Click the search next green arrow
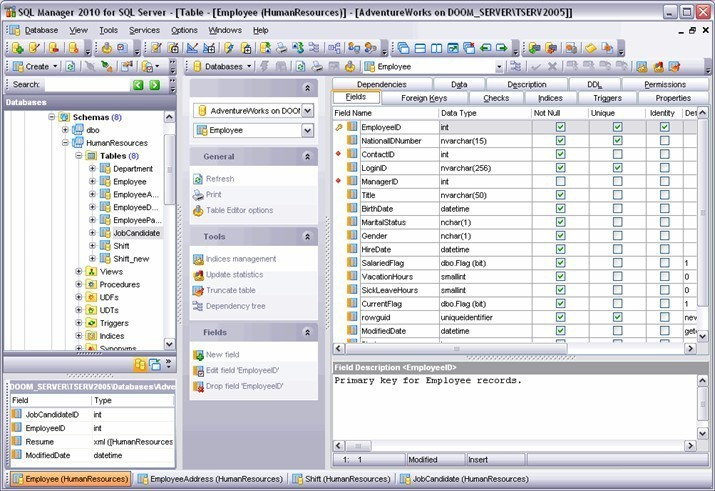Screen dimensions: 715x491 [x=155, y=85]
